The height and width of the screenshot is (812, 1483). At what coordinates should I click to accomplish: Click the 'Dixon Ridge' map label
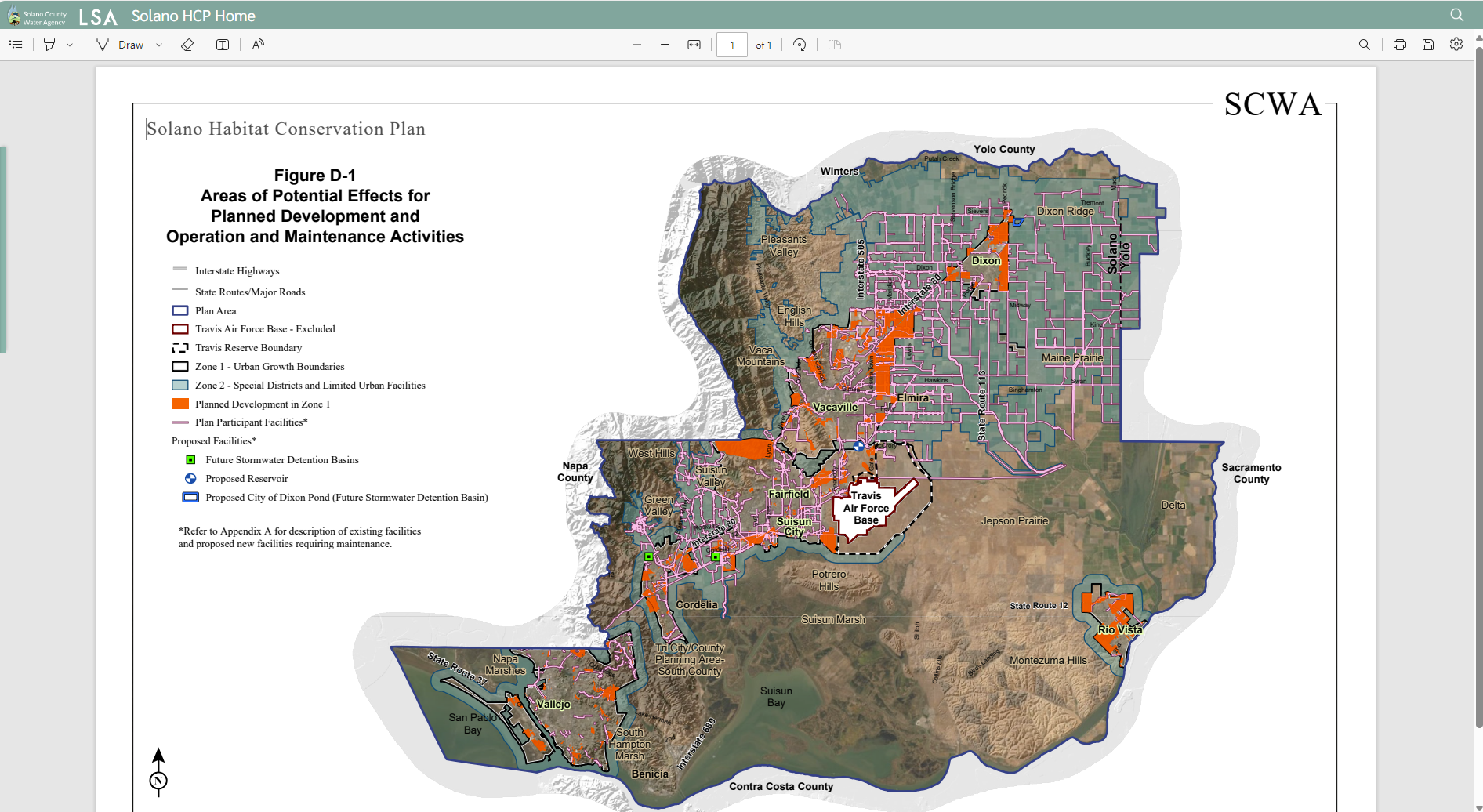(1065, 211)
